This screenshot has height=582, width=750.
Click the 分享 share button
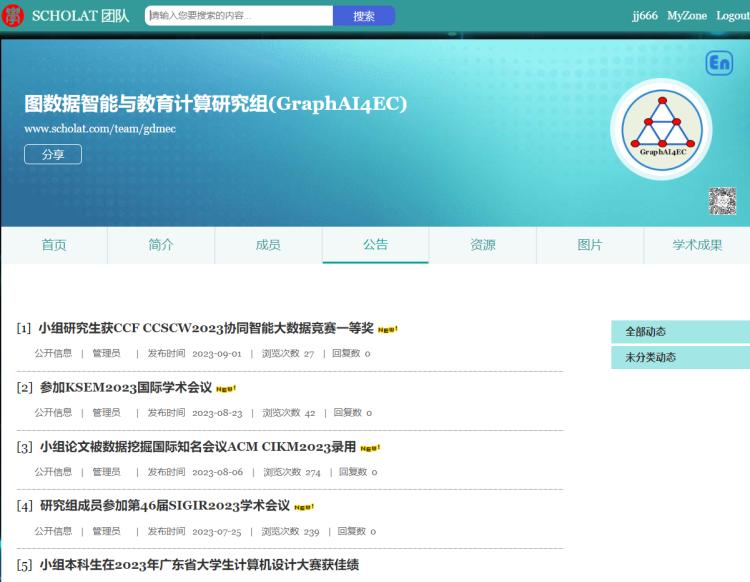coord(53,155)
